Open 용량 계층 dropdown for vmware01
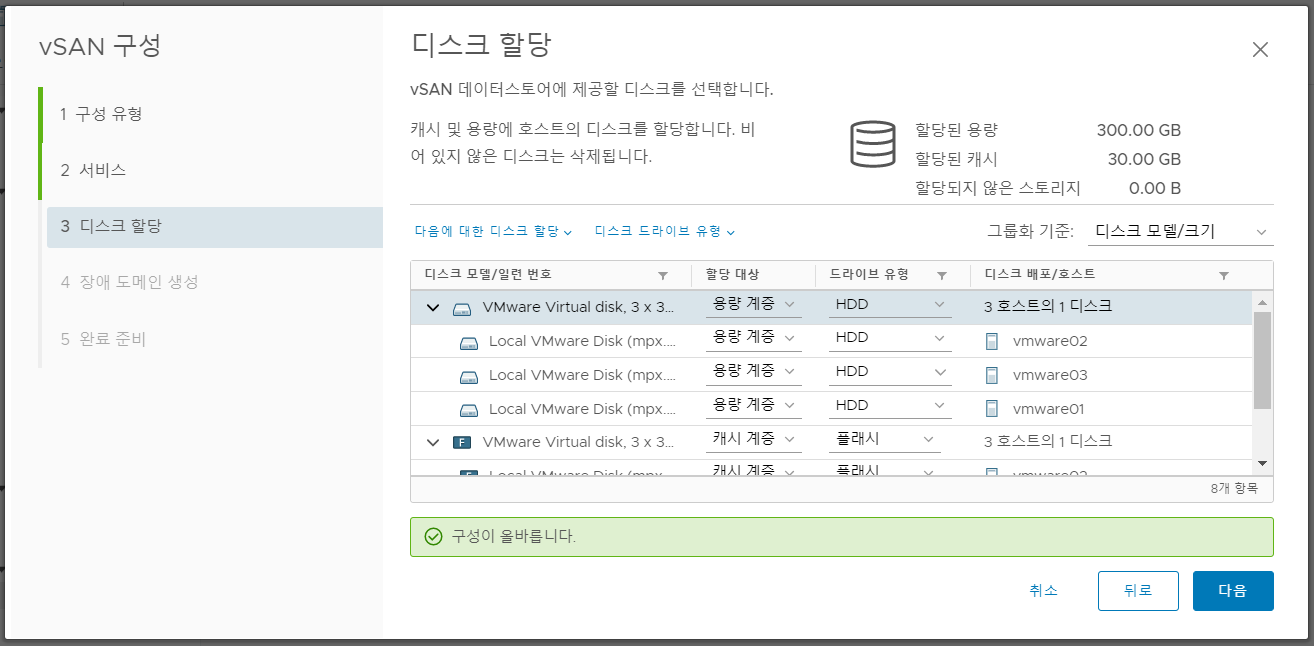Screen dimensions: 1314x646 [753, 405]
